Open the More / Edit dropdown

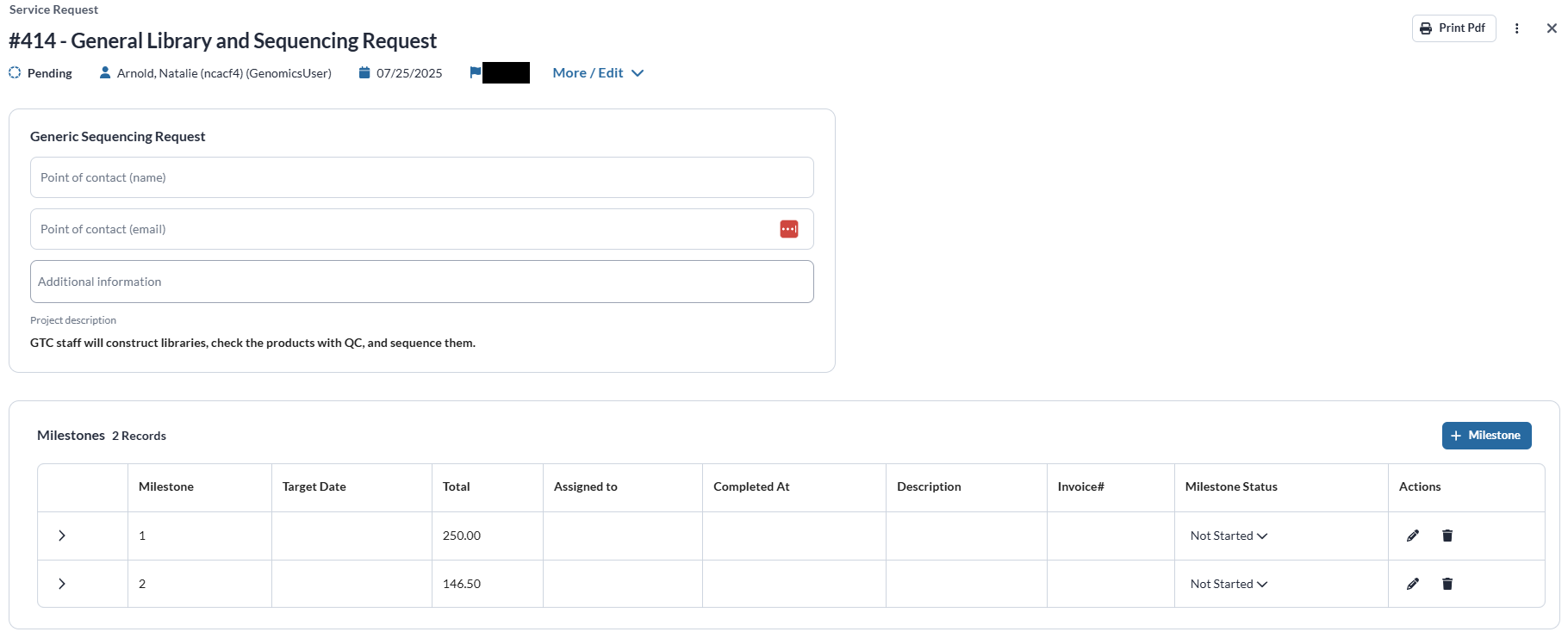[x=598, y=73]
